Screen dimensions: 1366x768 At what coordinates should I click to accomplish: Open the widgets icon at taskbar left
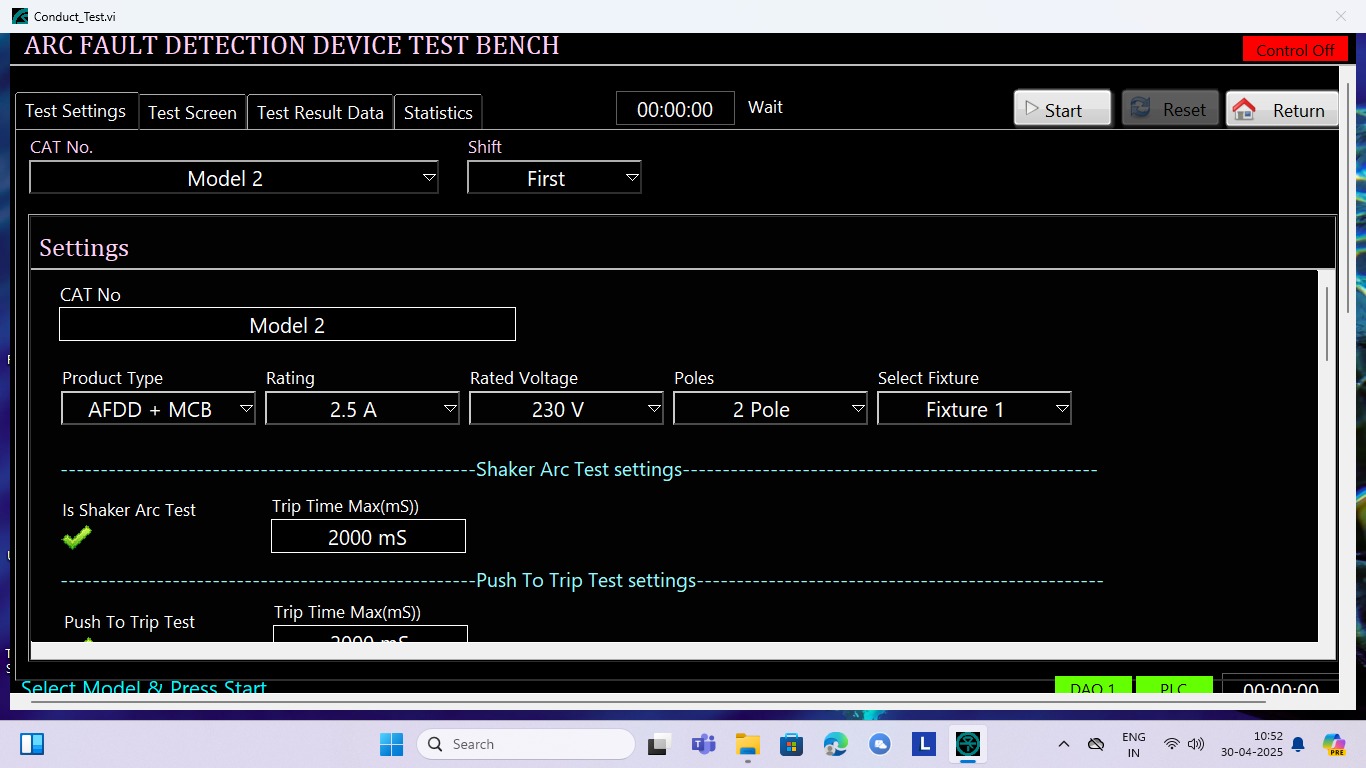[x=32, y=744]
